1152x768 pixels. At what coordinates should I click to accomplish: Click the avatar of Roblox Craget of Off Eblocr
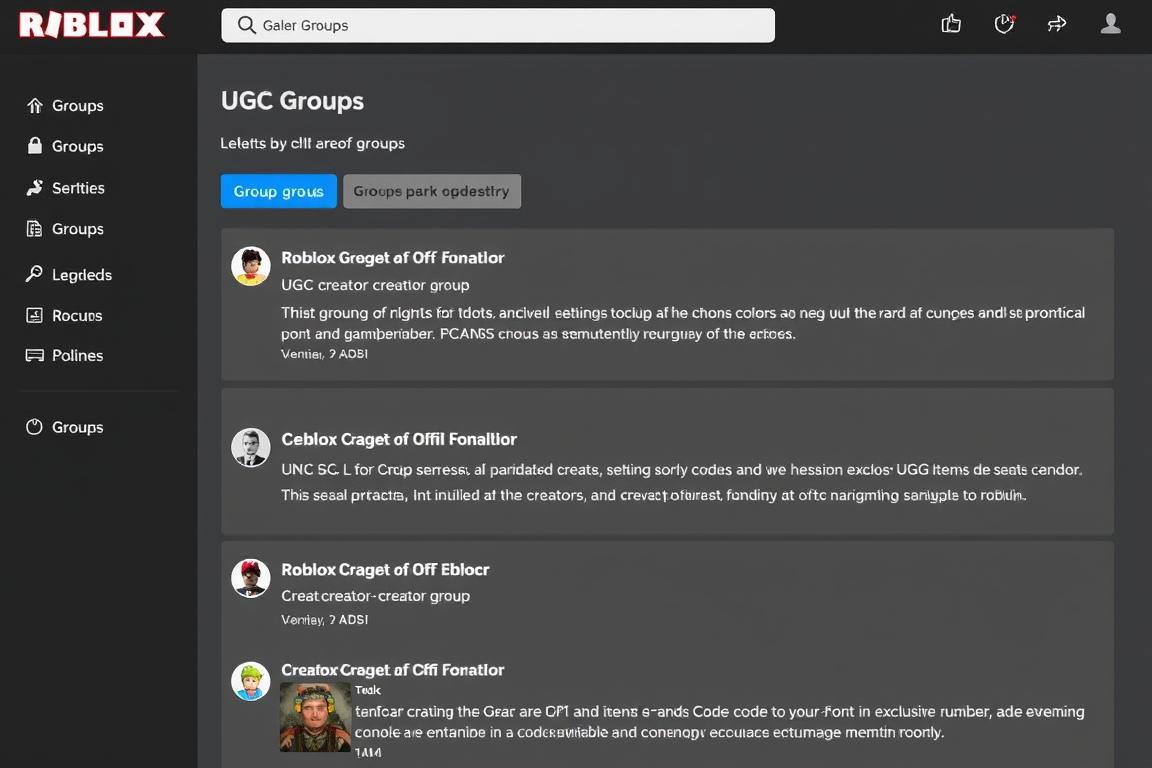pos(251,578)
